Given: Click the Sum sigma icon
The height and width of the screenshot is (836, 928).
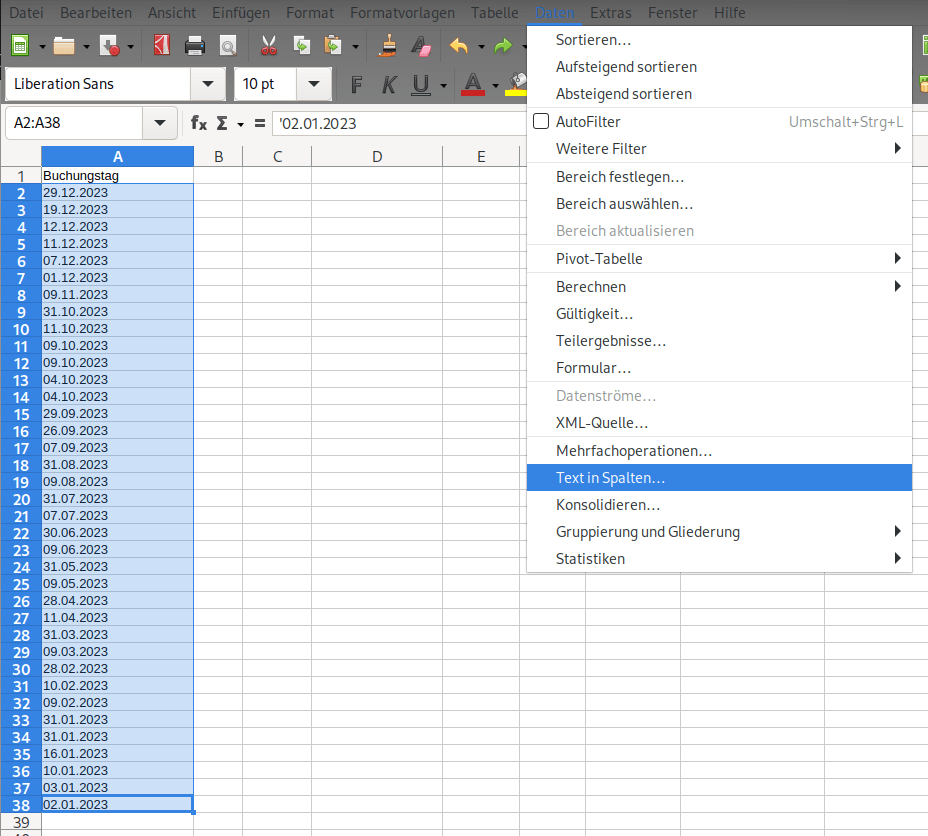Looking at the screenshot, I should click(x=222, y=123).
